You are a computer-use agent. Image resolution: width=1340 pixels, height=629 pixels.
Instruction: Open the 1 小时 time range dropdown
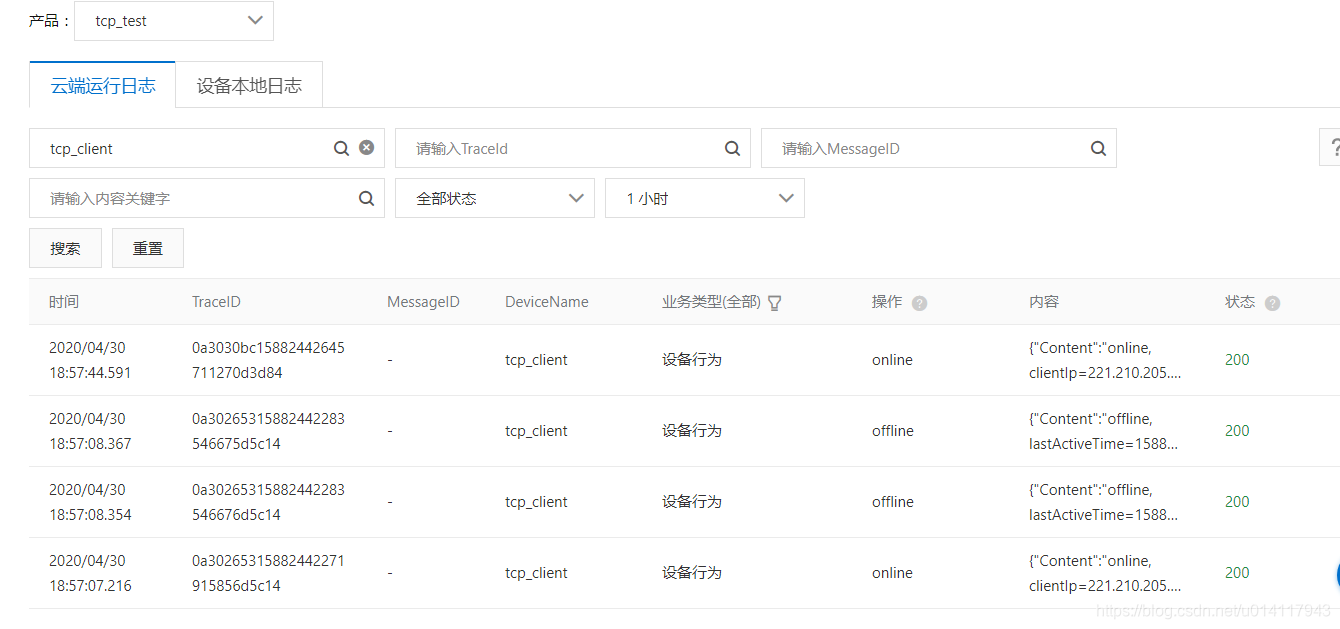tap(705, 198)
